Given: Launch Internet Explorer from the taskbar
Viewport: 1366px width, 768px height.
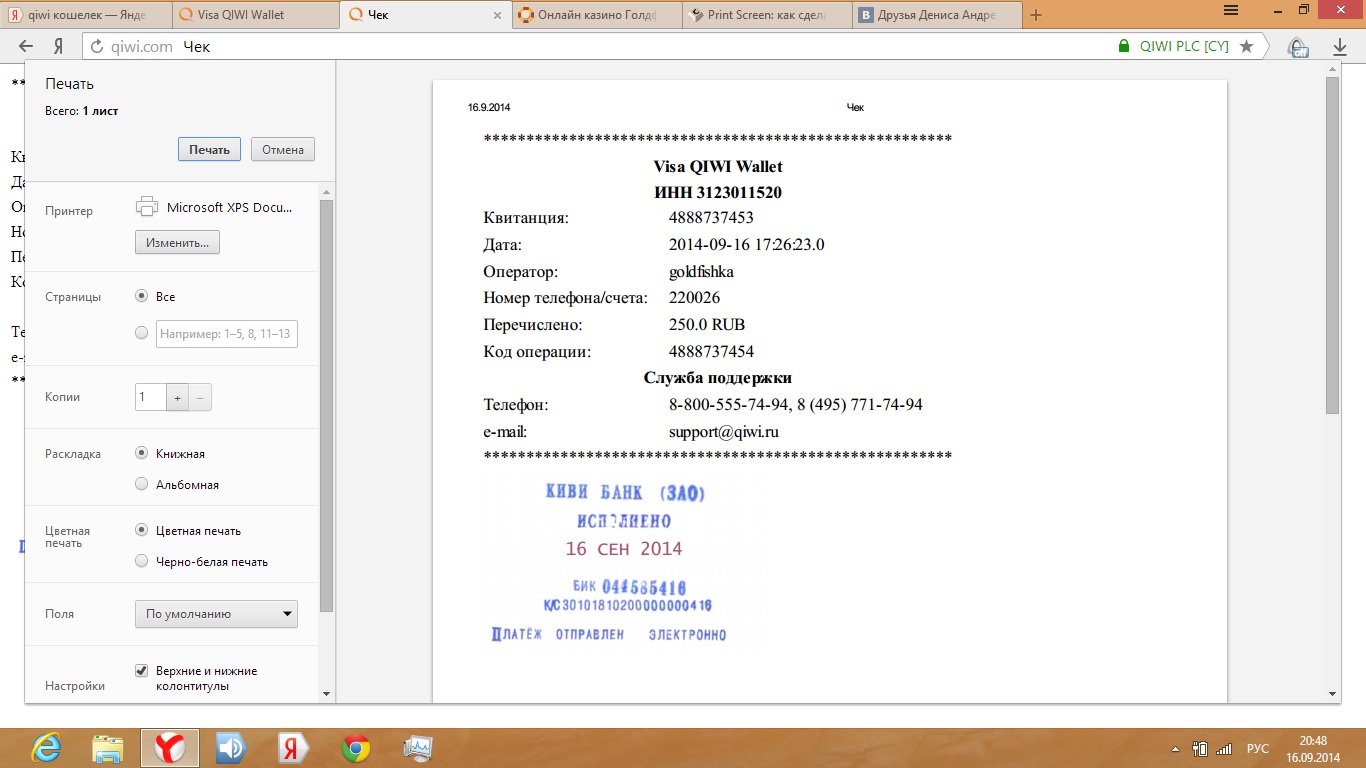Looking at the screenshot, I should click(x=46, y=747).
